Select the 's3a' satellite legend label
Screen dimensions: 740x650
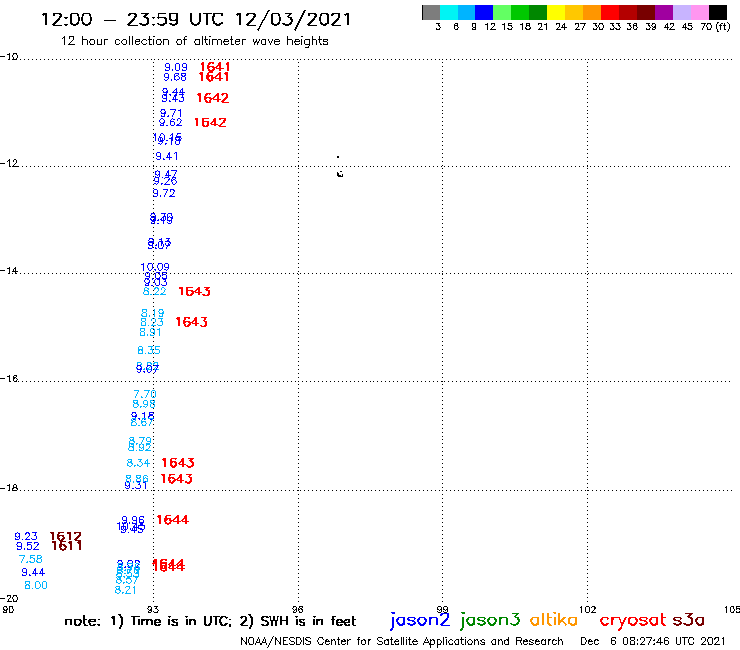(688, 620)
